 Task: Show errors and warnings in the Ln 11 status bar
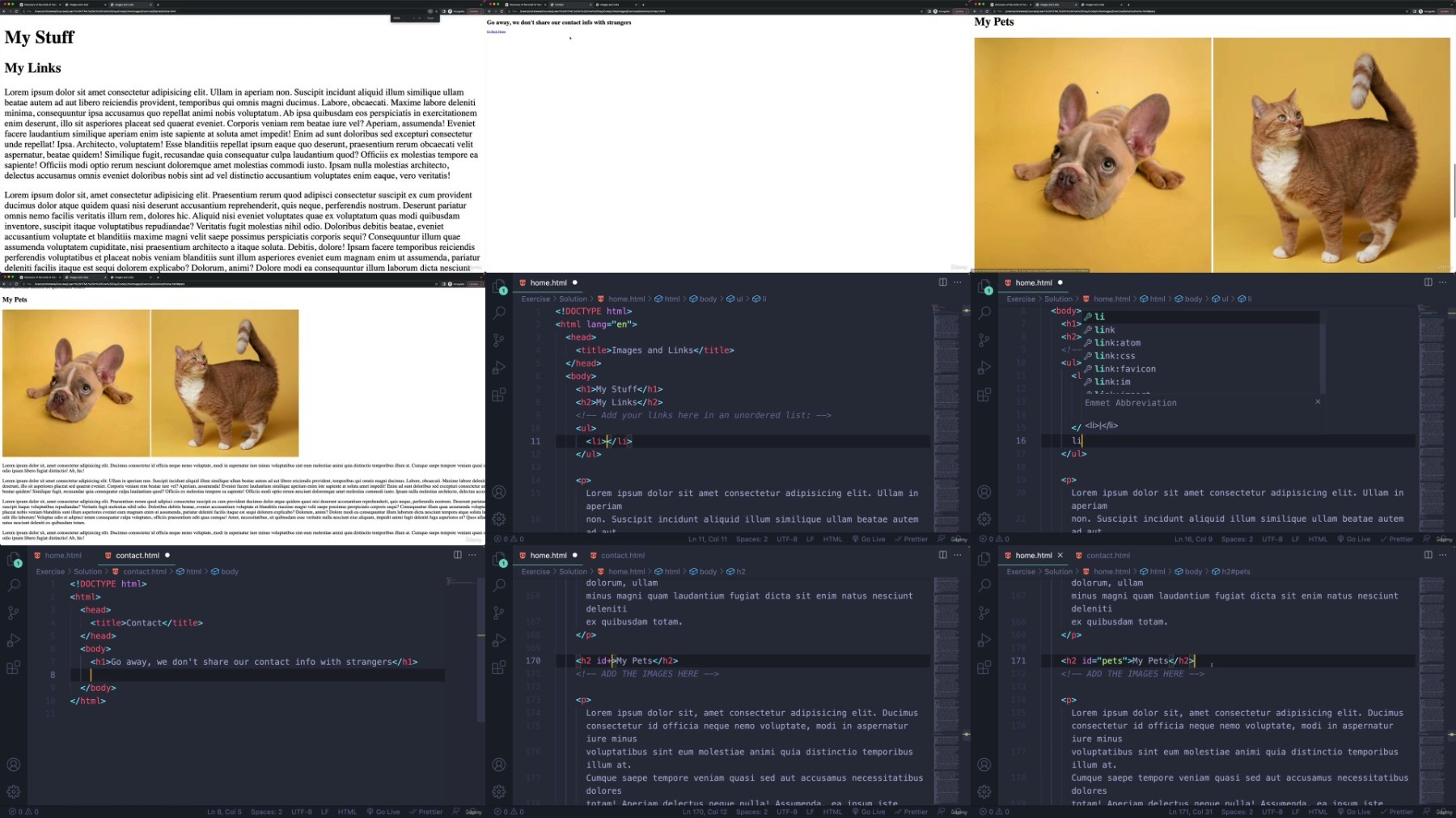click(510, 539)
